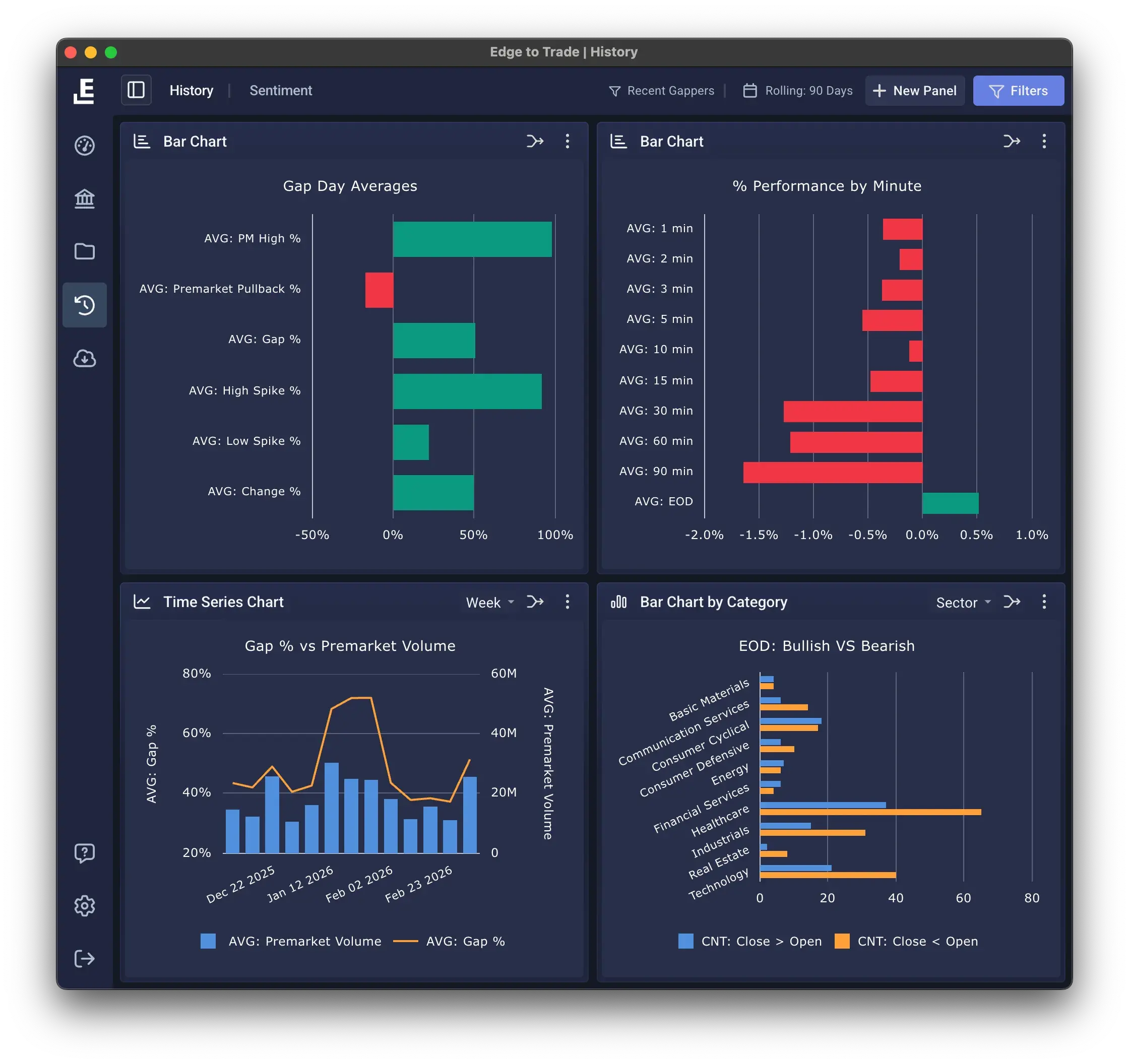
Task: Open the help chat icon near the bottom sidebar
Action: coord(84,852)
